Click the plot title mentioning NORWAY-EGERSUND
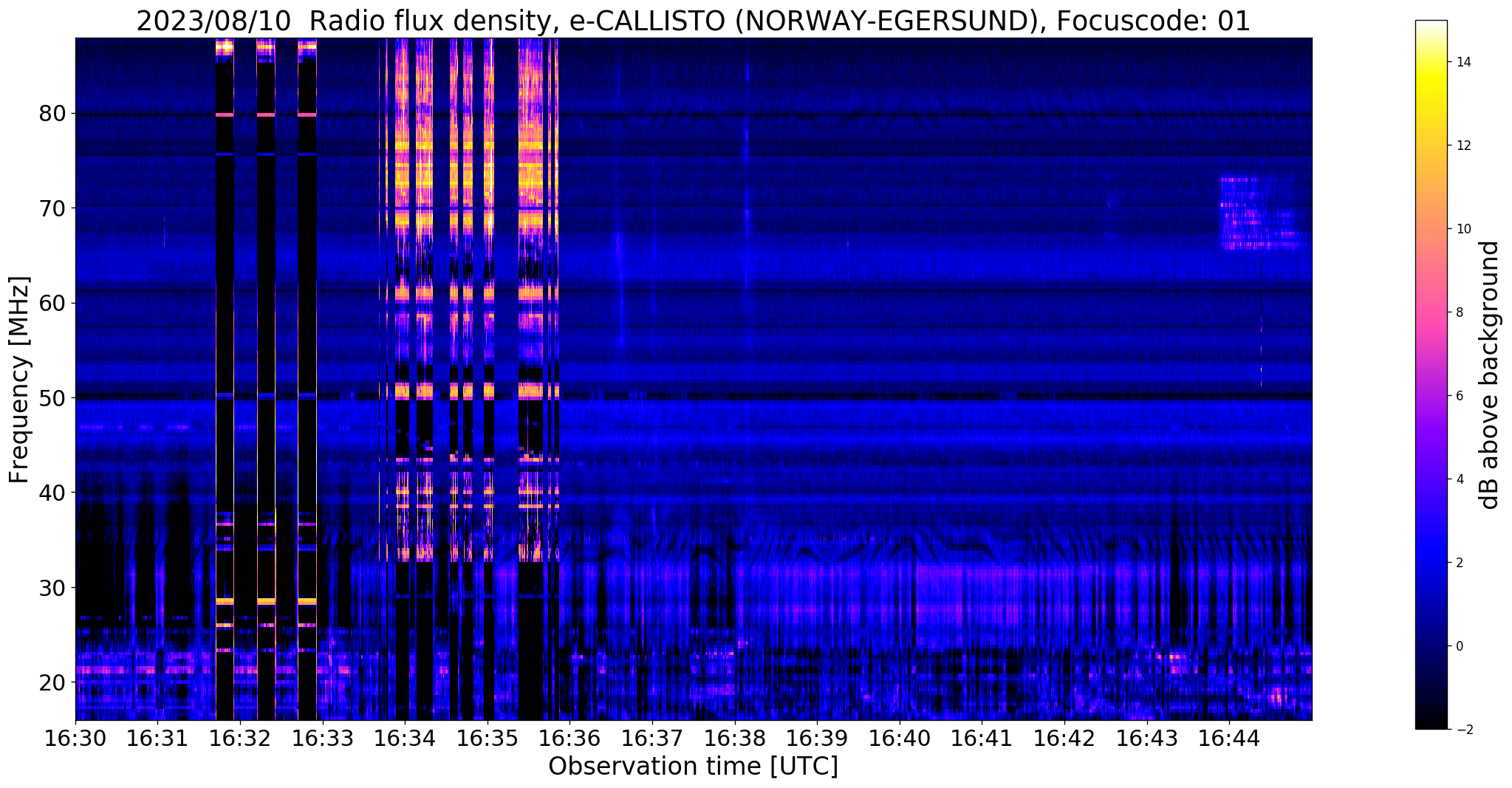Image resolution: width=1512 pixels, height=788 pixels. [x=693, y=21]
